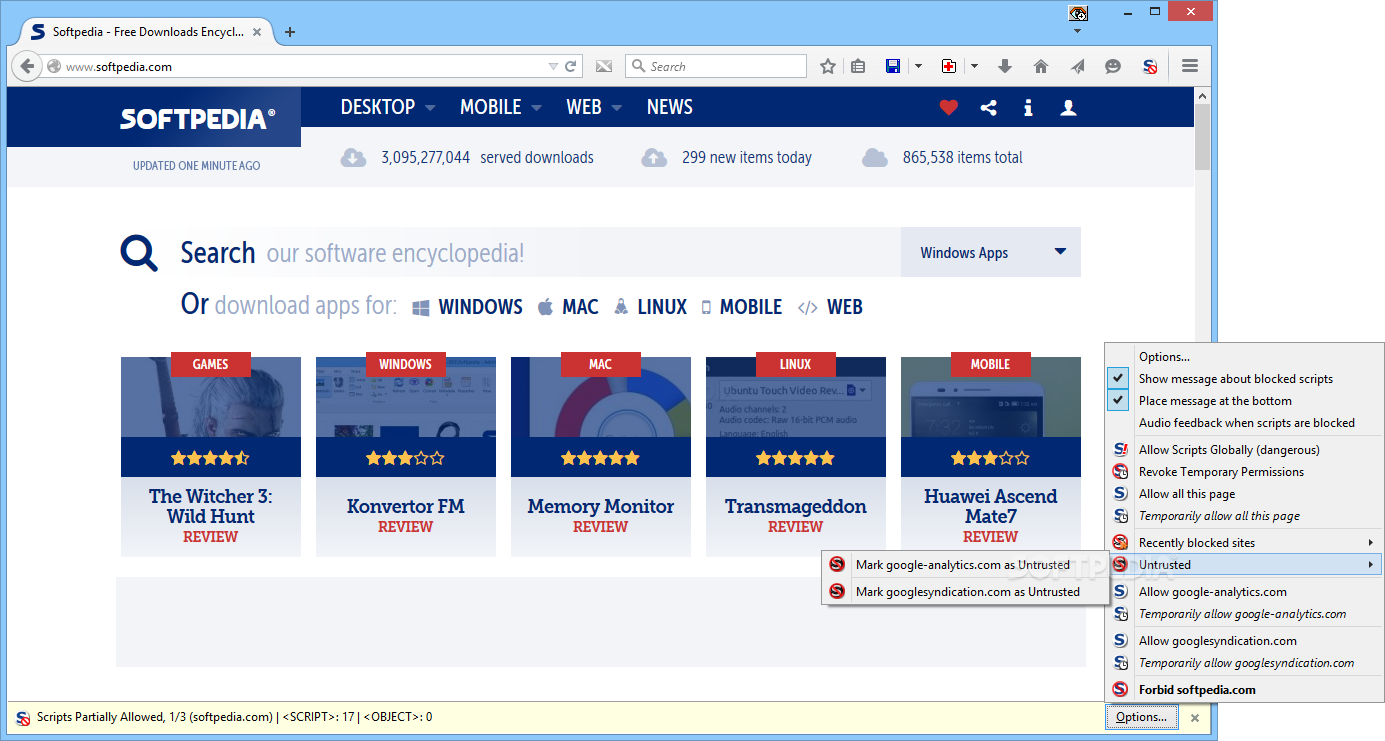Click the Softpedia share icon

[989, 108]
